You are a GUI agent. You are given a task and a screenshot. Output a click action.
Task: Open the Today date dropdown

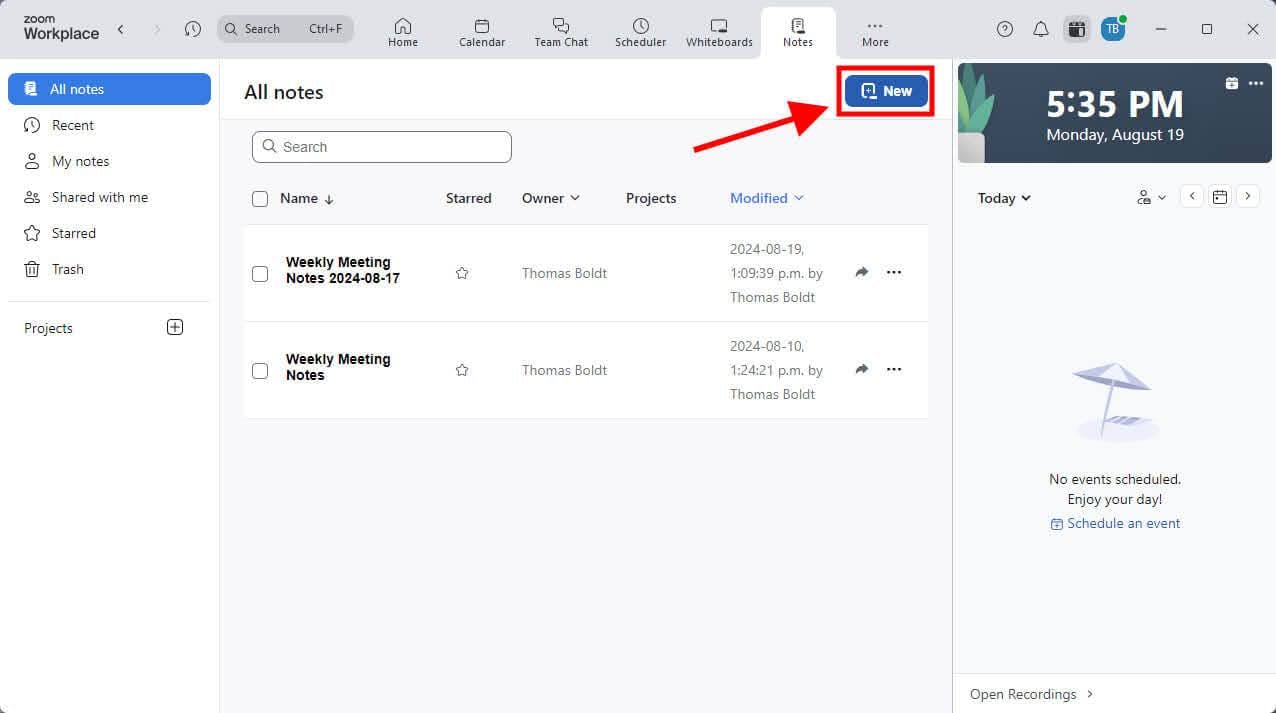coord(1003,198)
